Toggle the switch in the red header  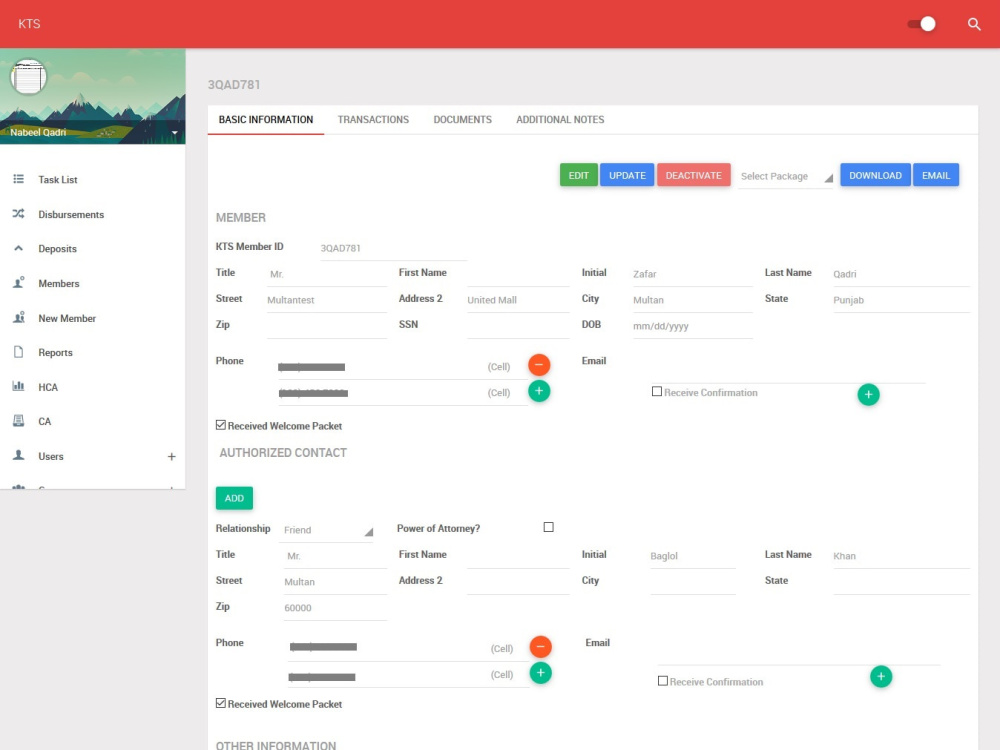922,24
